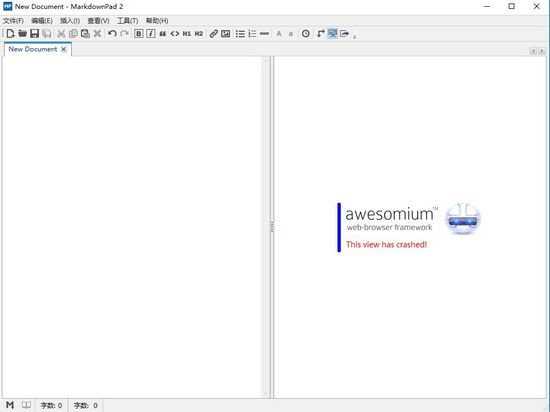The width and height of the screenshot is (550, 412).
Task: Expand the toolbar overflow arrow
Action: coord(355,36)
